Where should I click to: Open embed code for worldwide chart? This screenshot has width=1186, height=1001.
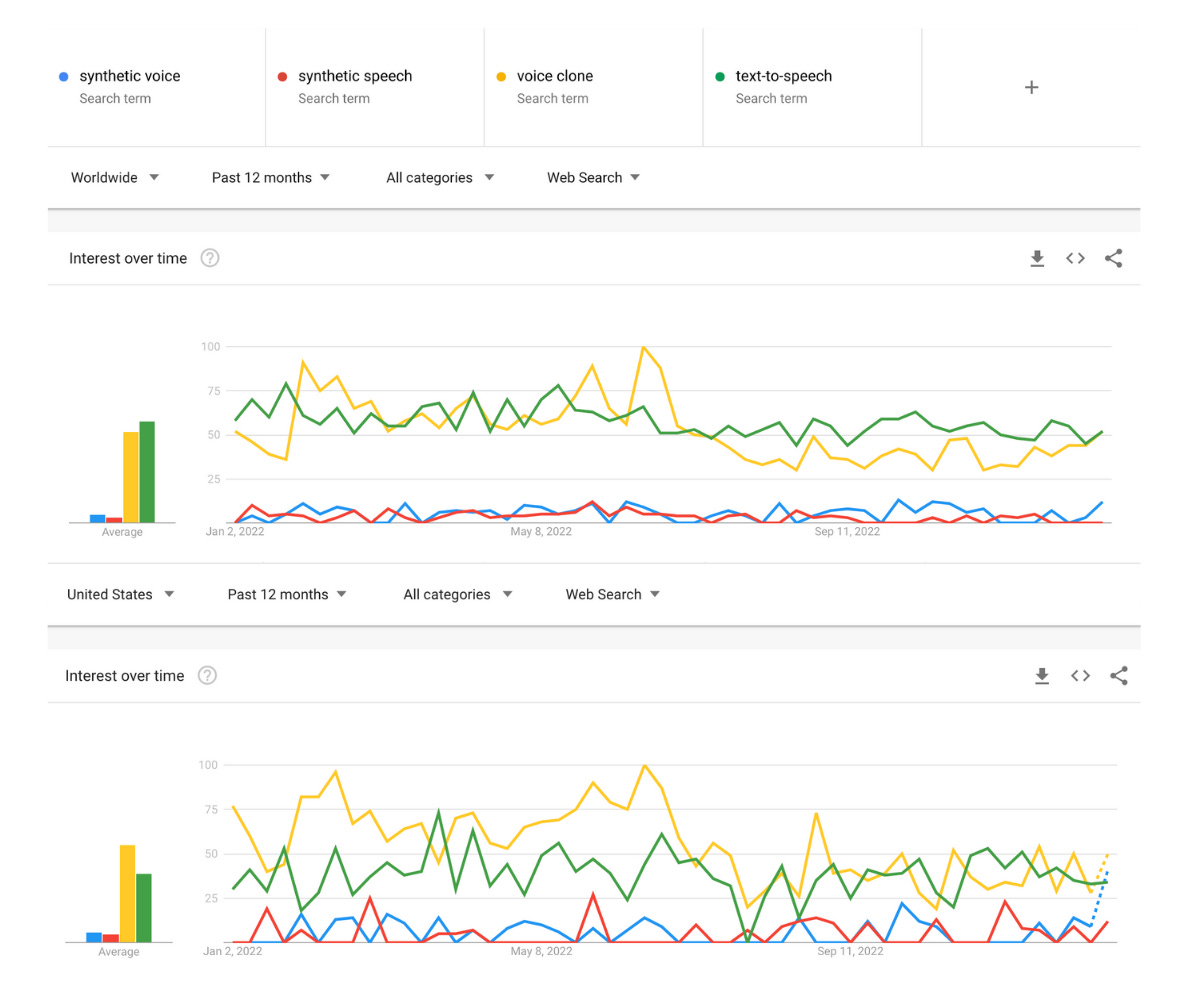coord(1076,259)
